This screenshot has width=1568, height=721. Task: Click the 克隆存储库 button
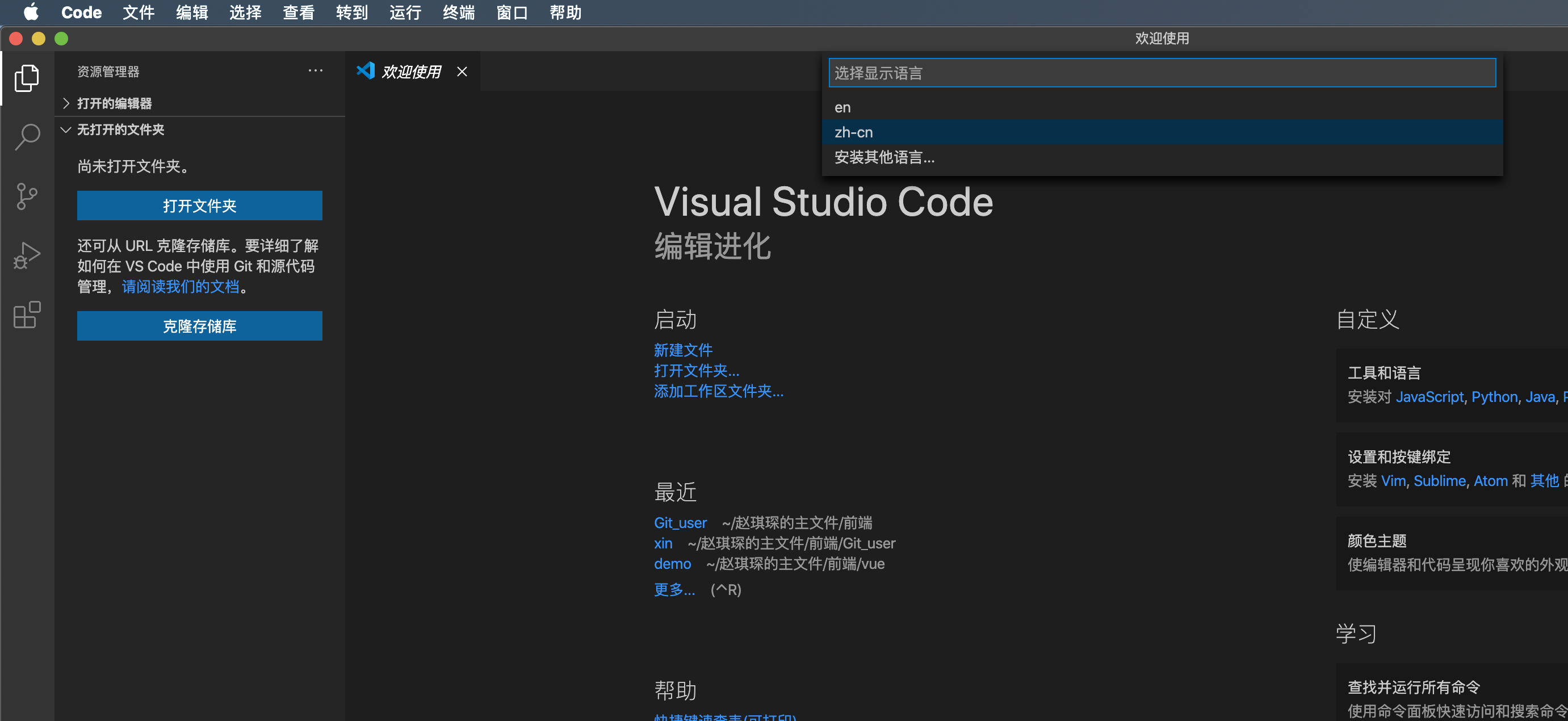[199, 326]
